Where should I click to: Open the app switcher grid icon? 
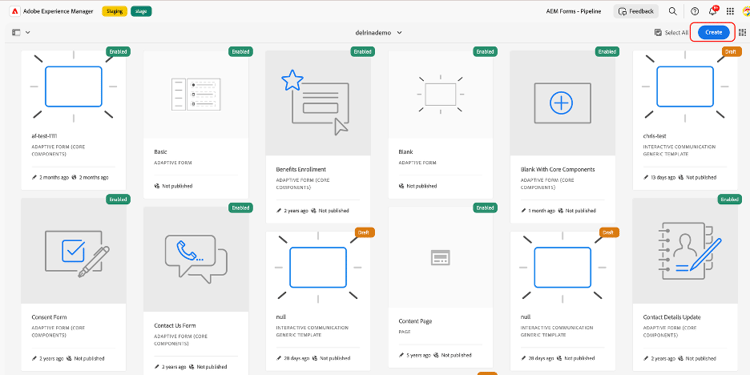tap(730, 11)
